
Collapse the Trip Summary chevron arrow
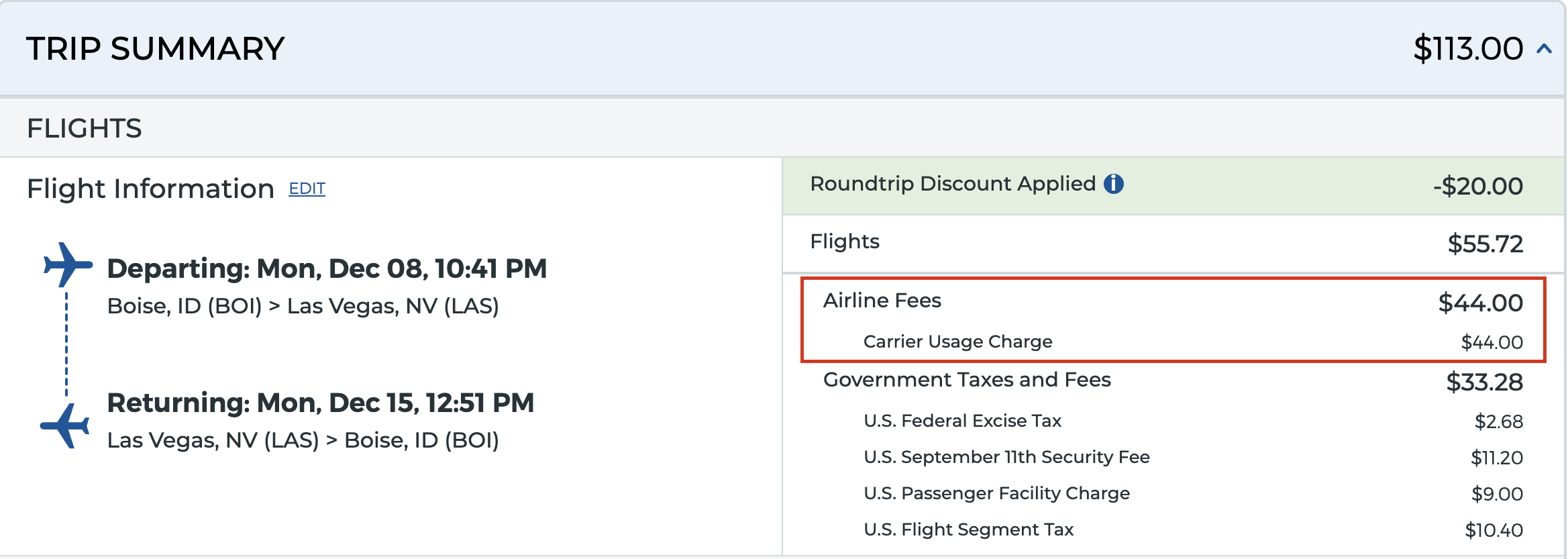coord(1545,49)
